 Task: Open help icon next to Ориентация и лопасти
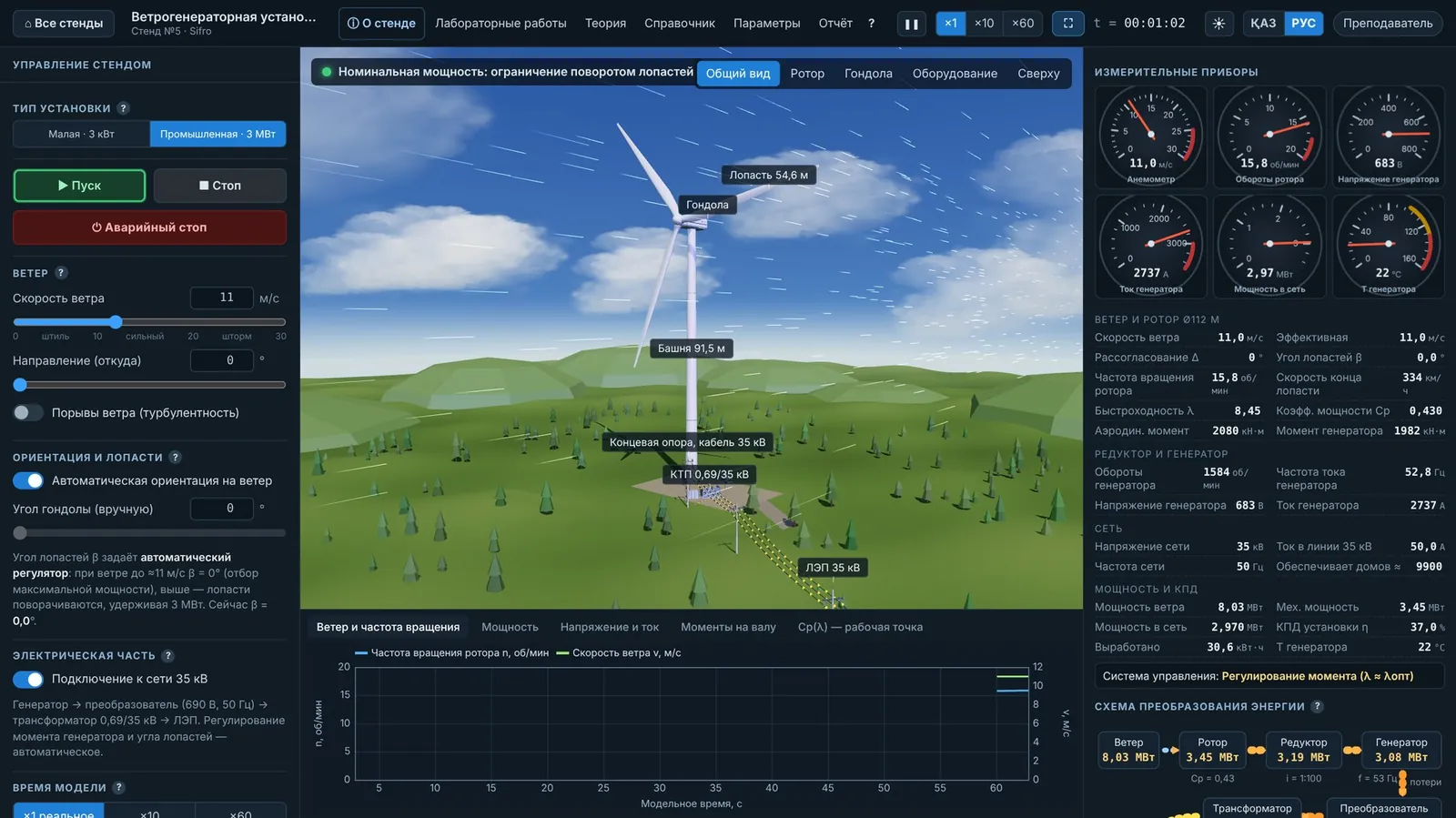[x=175, y=458]
